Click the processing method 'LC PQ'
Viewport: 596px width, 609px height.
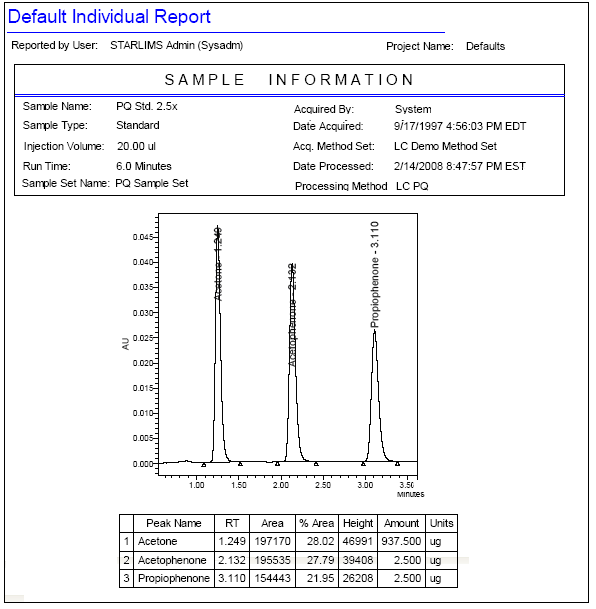click(412, 186)
